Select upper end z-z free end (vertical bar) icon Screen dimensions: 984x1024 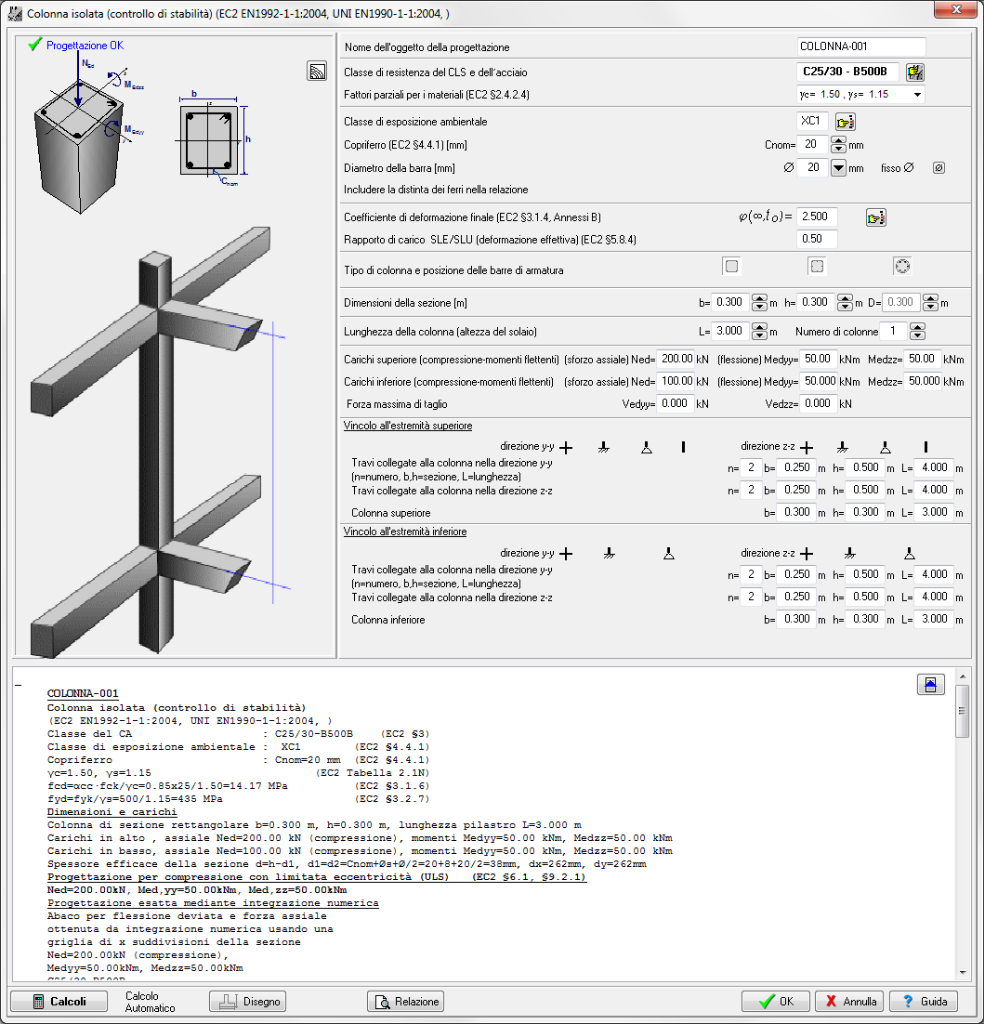pyautogui.click(x=925, y=447)
